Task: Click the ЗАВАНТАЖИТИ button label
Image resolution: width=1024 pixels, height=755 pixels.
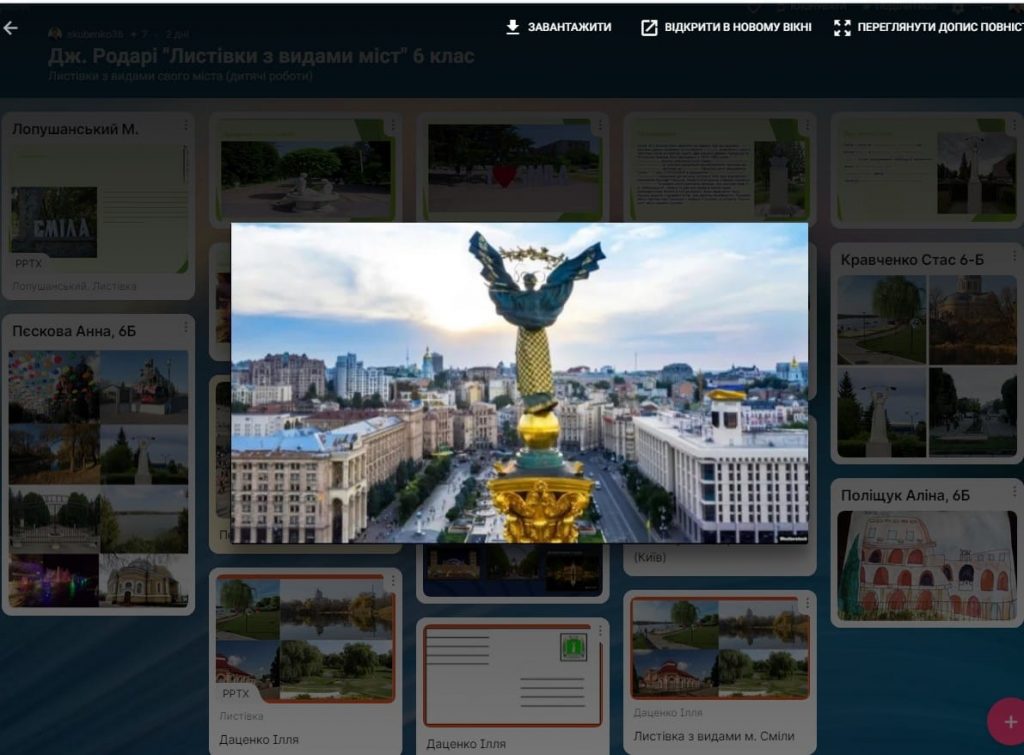Action: tap(569, 27)
